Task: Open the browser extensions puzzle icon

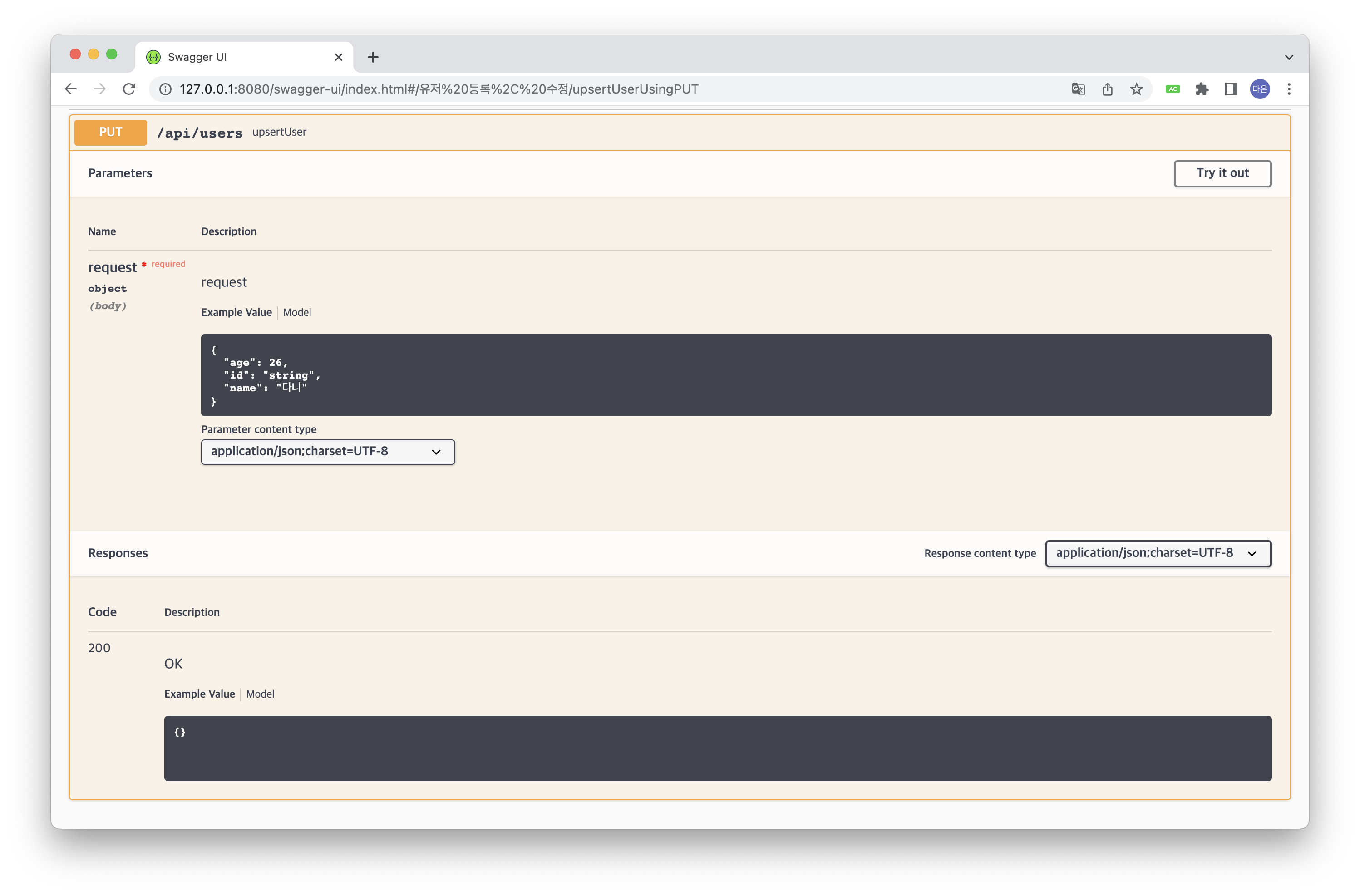Action: click(1202, 89)
